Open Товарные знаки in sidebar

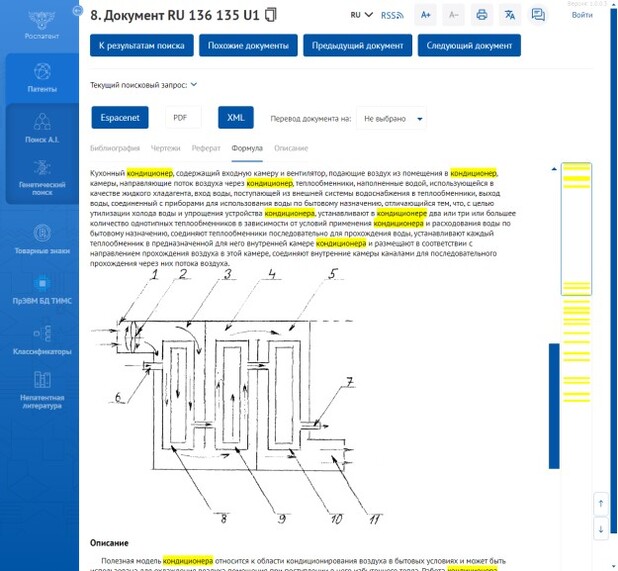42,239
